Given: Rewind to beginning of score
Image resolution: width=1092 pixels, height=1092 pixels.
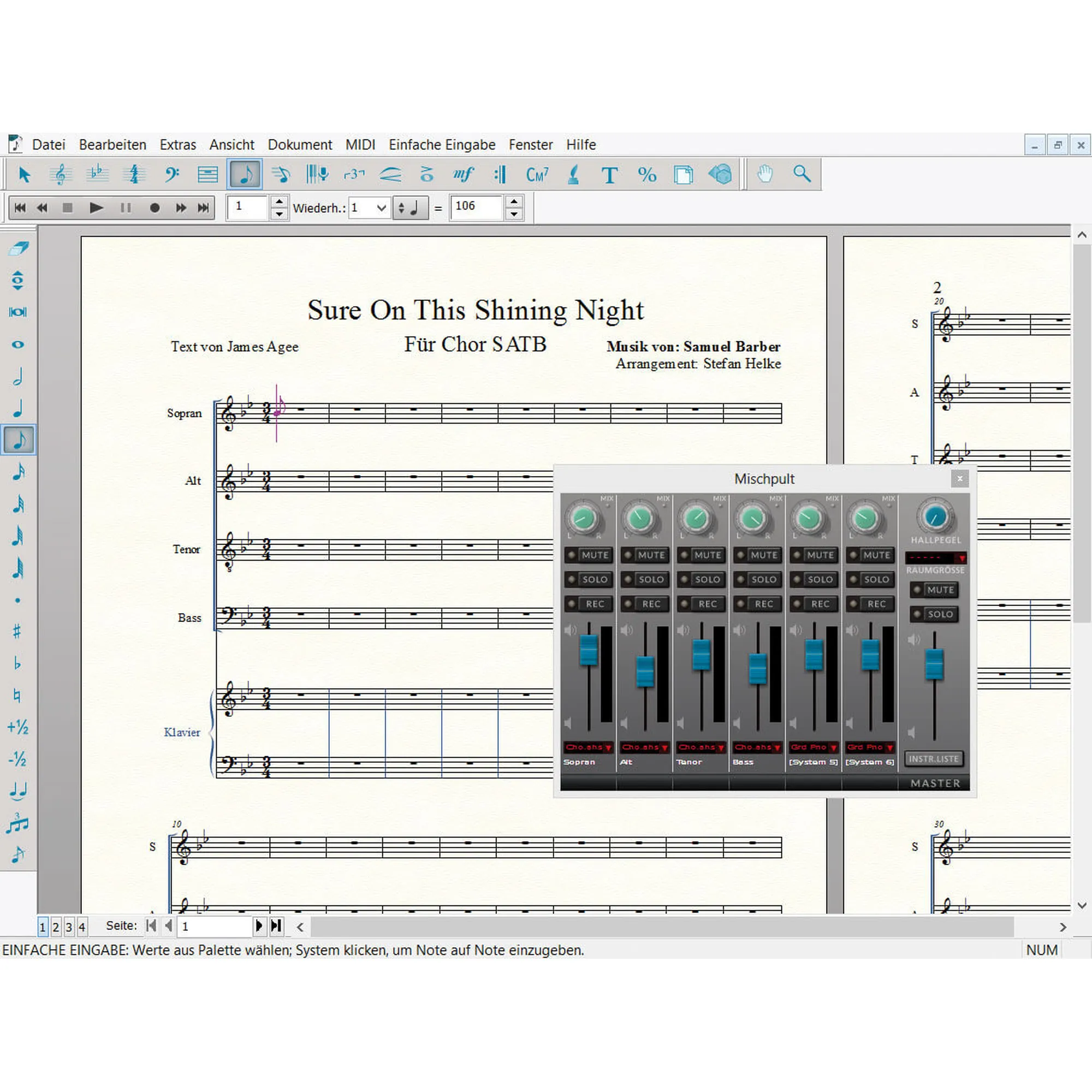Looking at the screenshot, I should [20, 208].
